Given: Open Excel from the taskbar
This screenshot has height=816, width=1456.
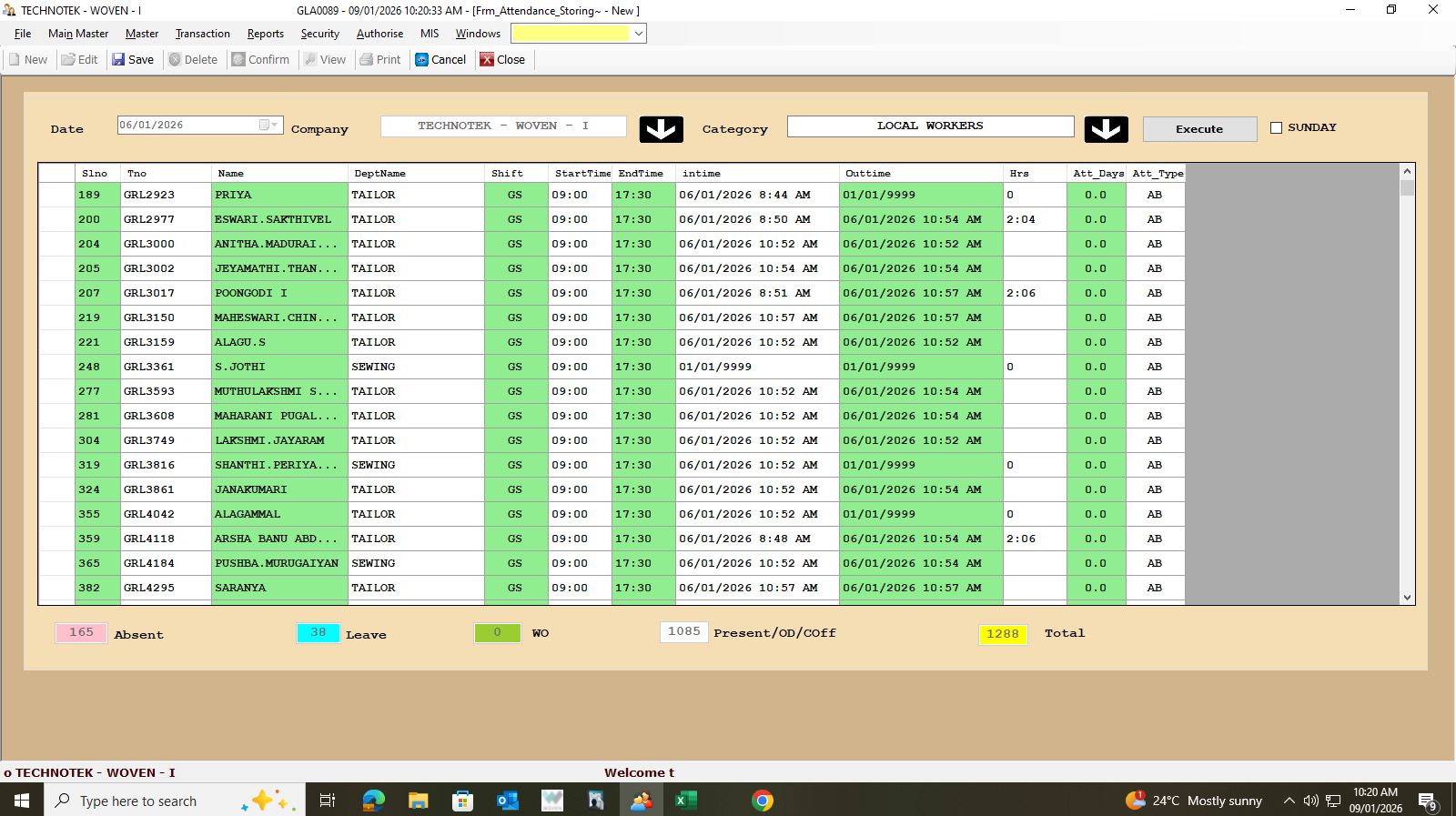Looking at the screenshot, I should tap(685, 801).
